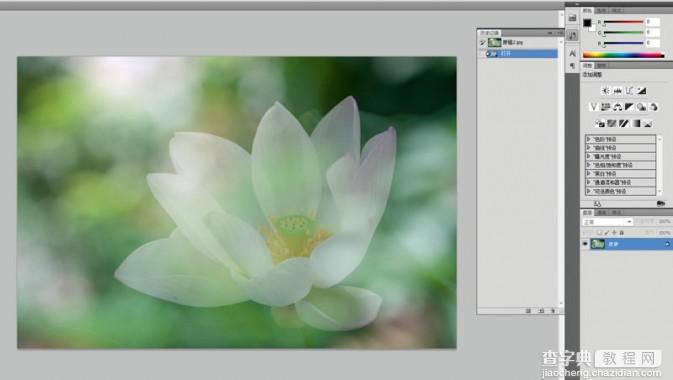Screen dimensions: 673x380
Task: Add a Brightness/Contrast adjustment
Action: 606,91
